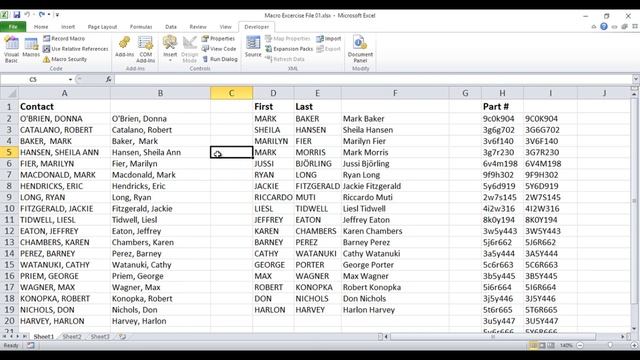The height and width of the screenshot is (360, 640).
Task: Expand the formula bar
Action: [636, 79]
